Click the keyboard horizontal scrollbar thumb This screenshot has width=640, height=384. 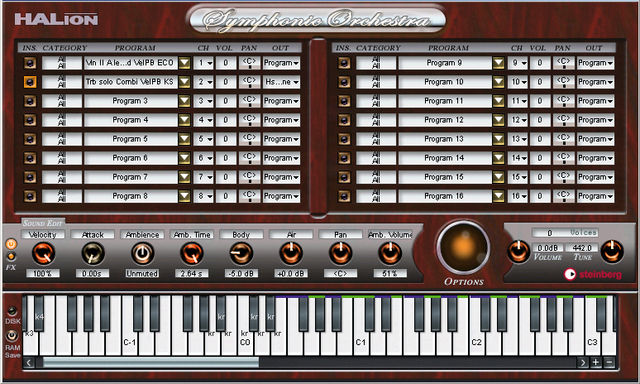click(150, 362)
